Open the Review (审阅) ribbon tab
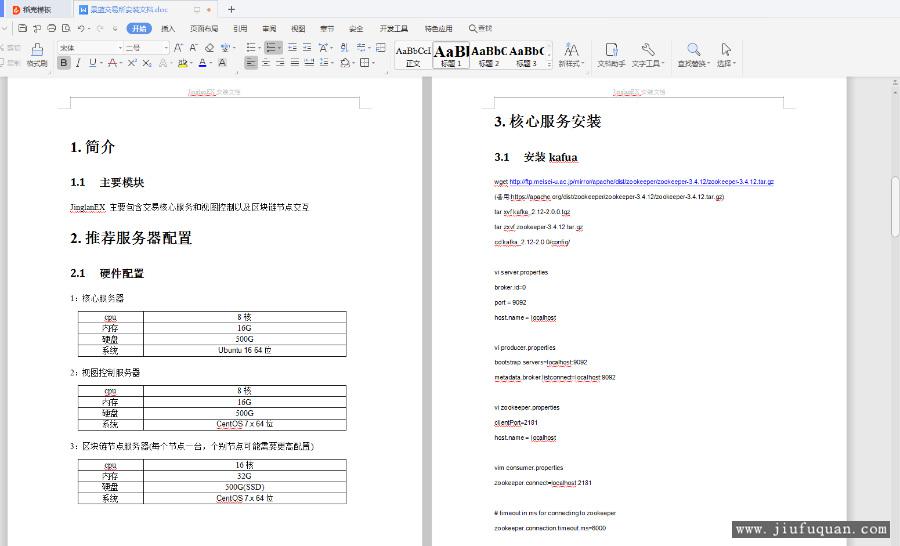 pyautogui.click(x=269, y=28)
